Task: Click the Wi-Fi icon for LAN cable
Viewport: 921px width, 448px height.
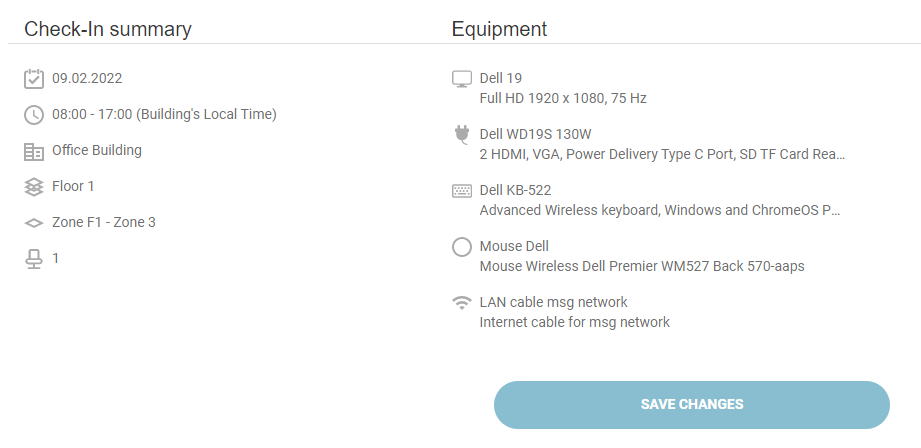Action: 461,302
